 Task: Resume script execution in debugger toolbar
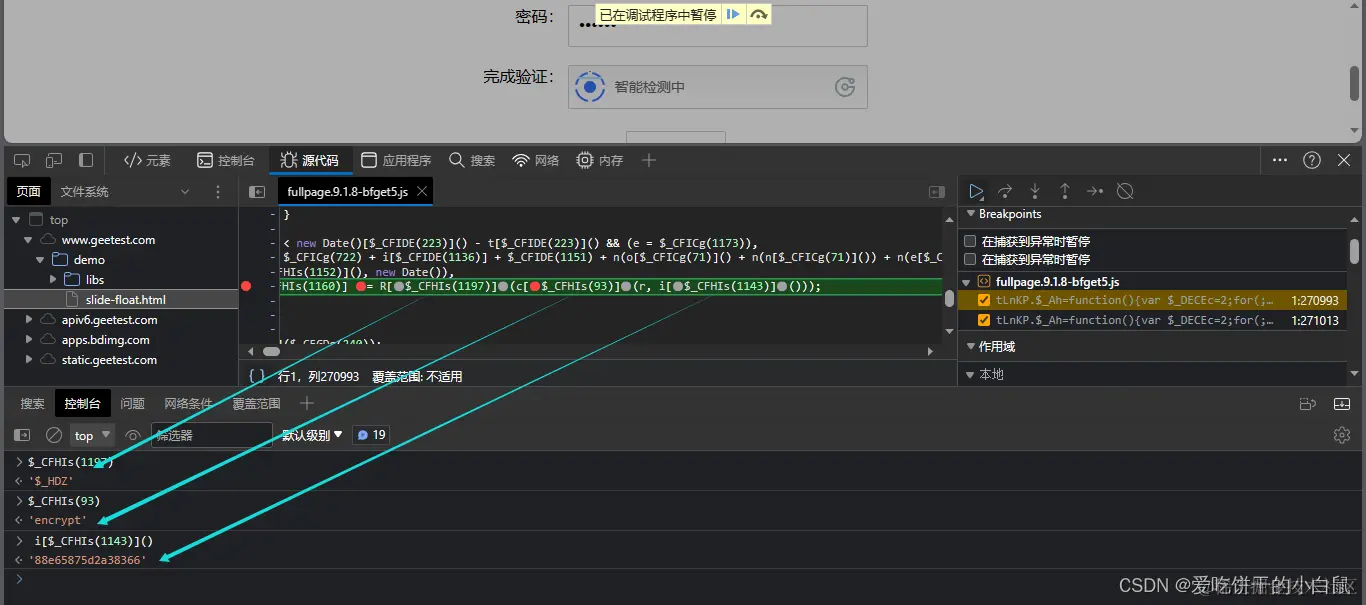pyautogui.click(x=976, y=191)
